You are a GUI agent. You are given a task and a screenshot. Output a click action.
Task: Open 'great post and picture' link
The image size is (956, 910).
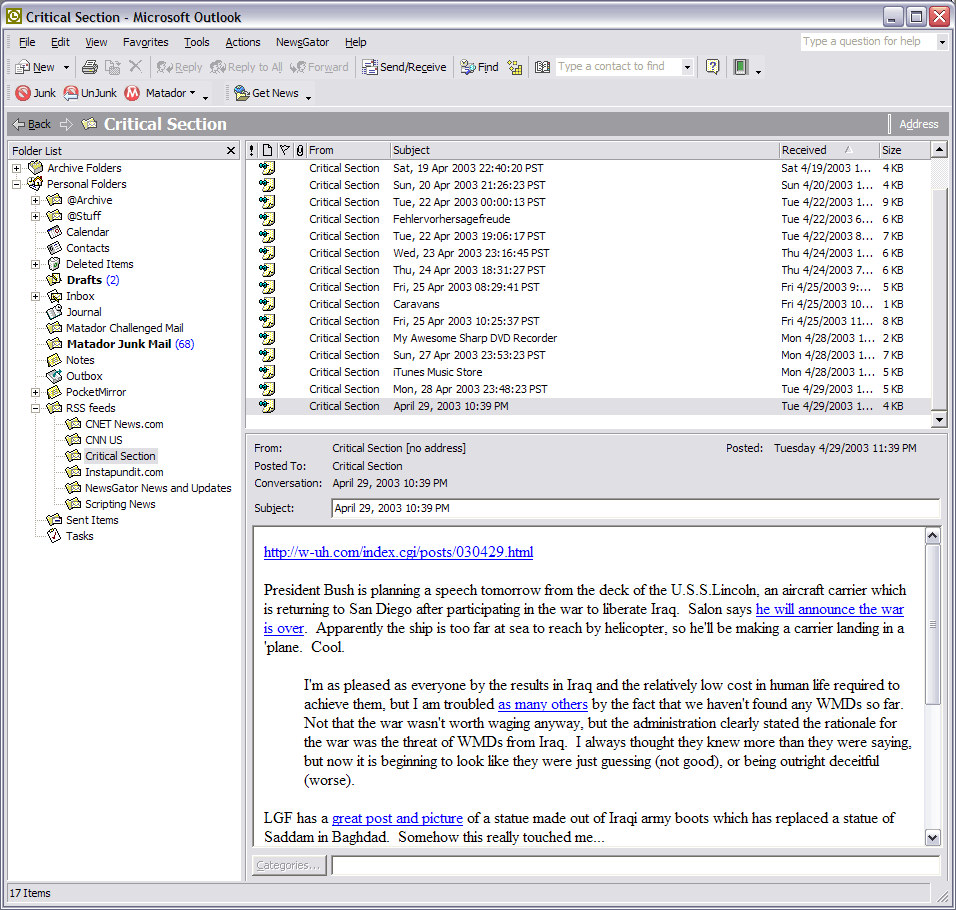point(397,818)
